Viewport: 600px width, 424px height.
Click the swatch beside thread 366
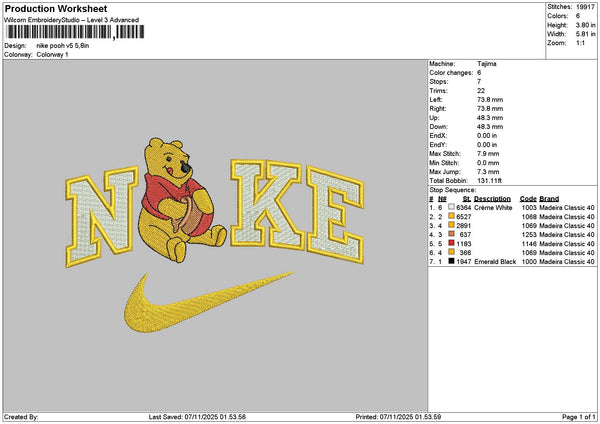click(x=451, y=252)
